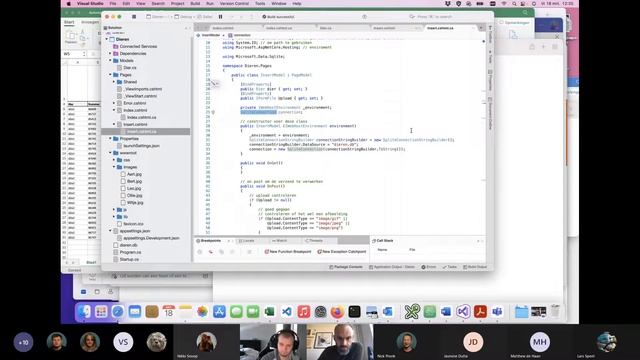Open the Run menu
640x360 pixels.
pyautogui.click(x=210, y=3)
